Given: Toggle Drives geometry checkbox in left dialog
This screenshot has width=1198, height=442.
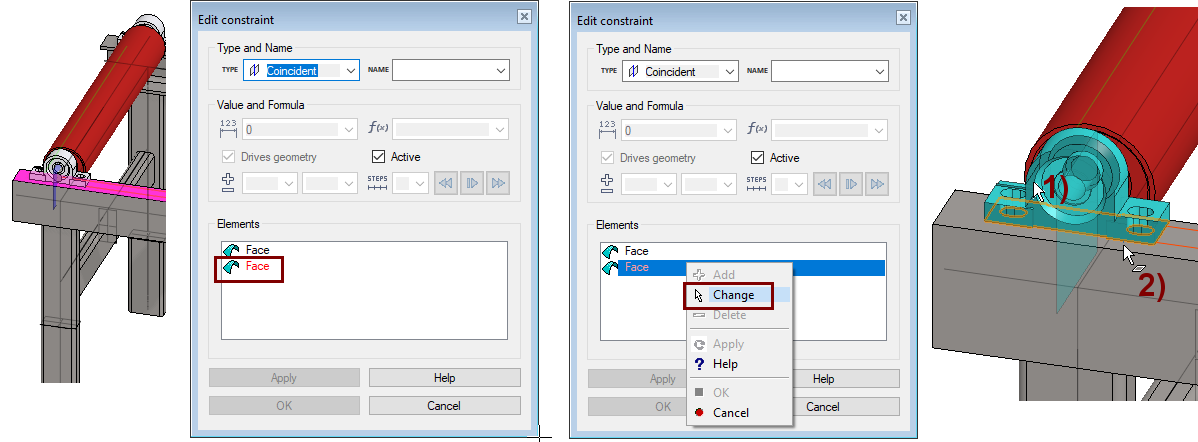Looking at the screenshot, I should tap(227, 157).
